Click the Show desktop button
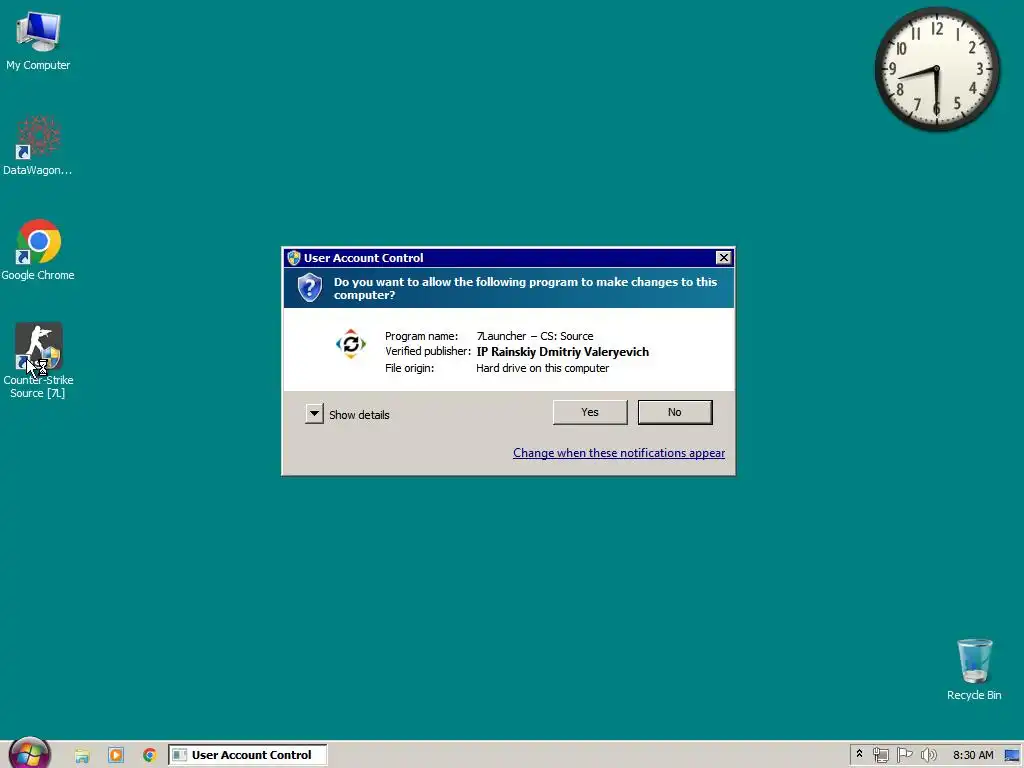 (1012, 755)
